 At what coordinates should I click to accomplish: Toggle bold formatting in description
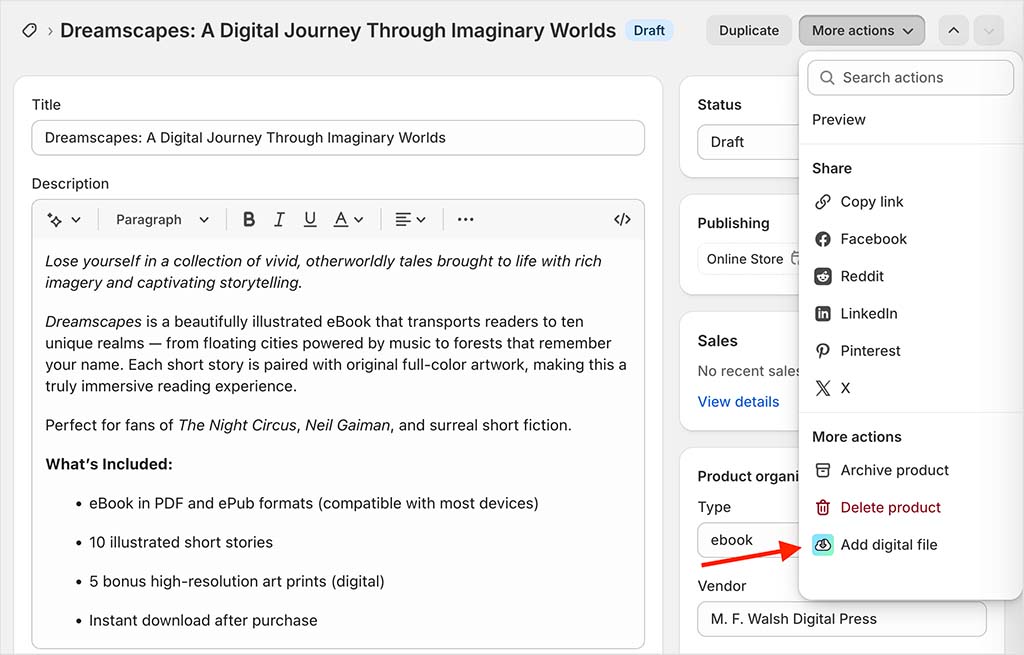(x=249, y=219)
